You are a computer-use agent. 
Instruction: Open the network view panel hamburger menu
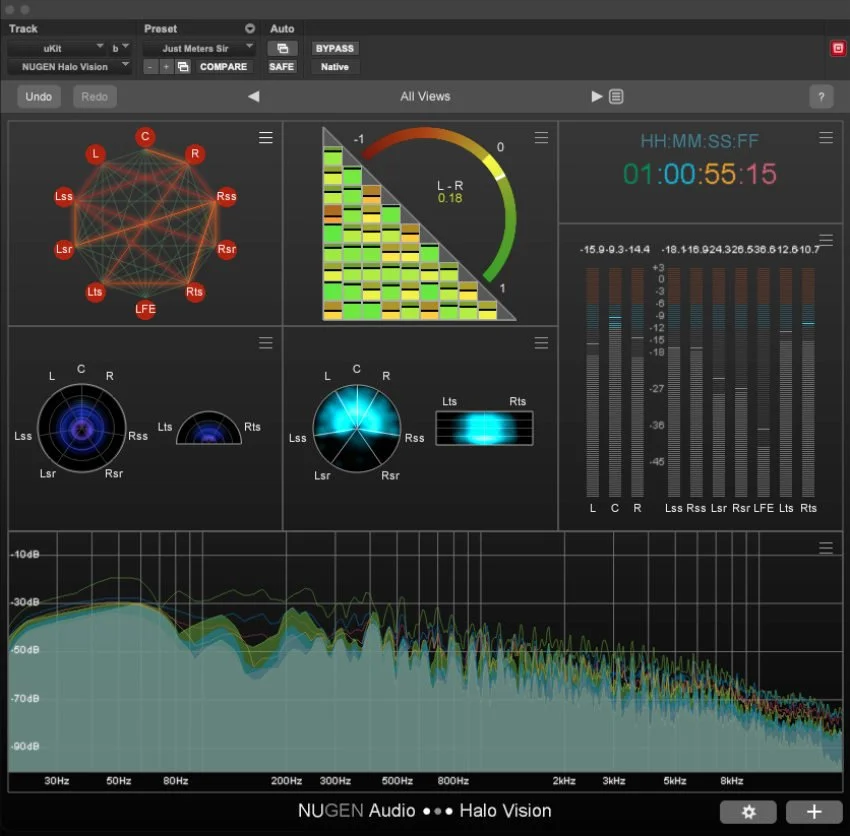point(266,138)
